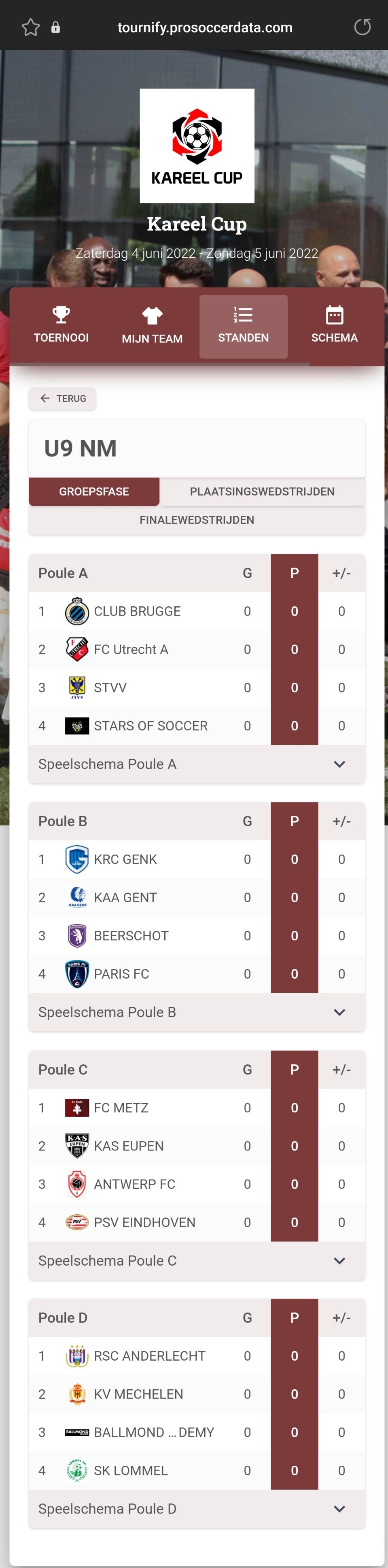Switch to Finalewedstrijden tab
388x1568 pixels.
tap(197, 520)
